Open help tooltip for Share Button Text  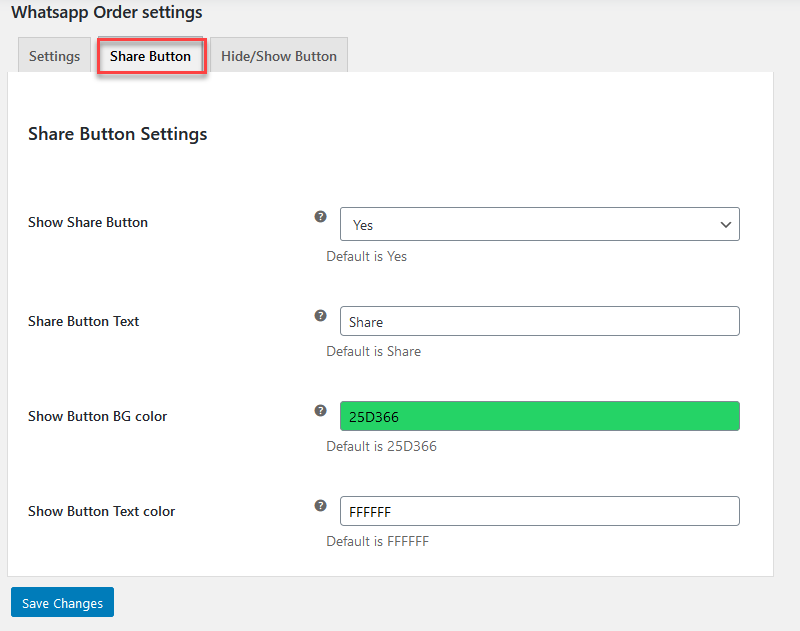point(320,316)
